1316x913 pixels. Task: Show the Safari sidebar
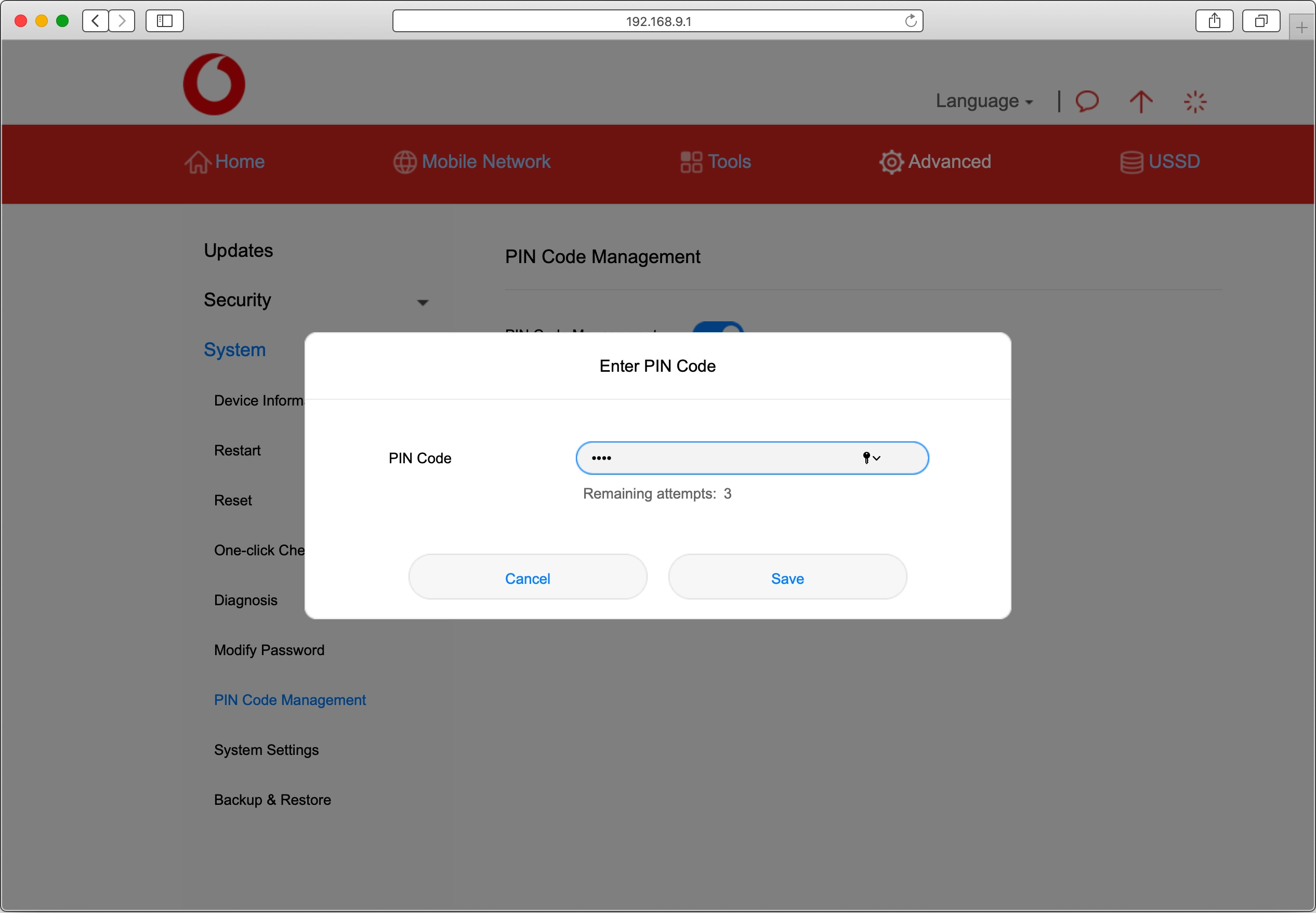pos(165,21)
